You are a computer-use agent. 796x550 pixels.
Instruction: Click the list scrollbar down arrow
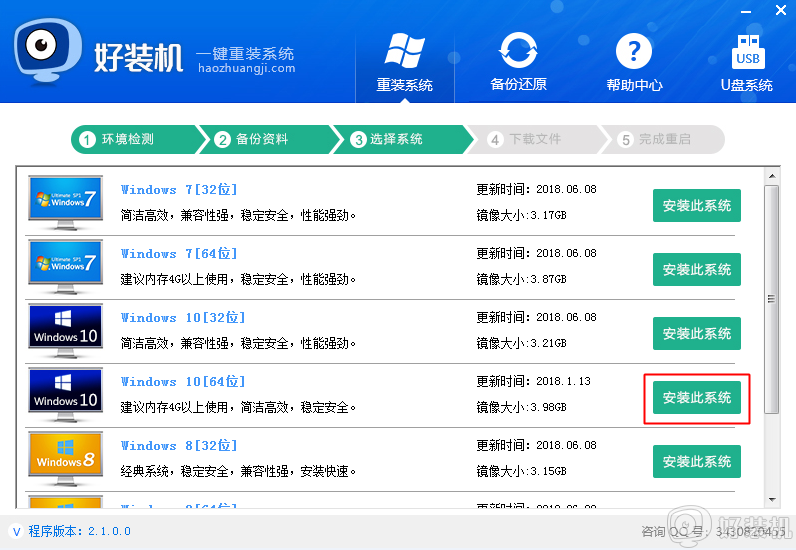(x=772, y=500)
